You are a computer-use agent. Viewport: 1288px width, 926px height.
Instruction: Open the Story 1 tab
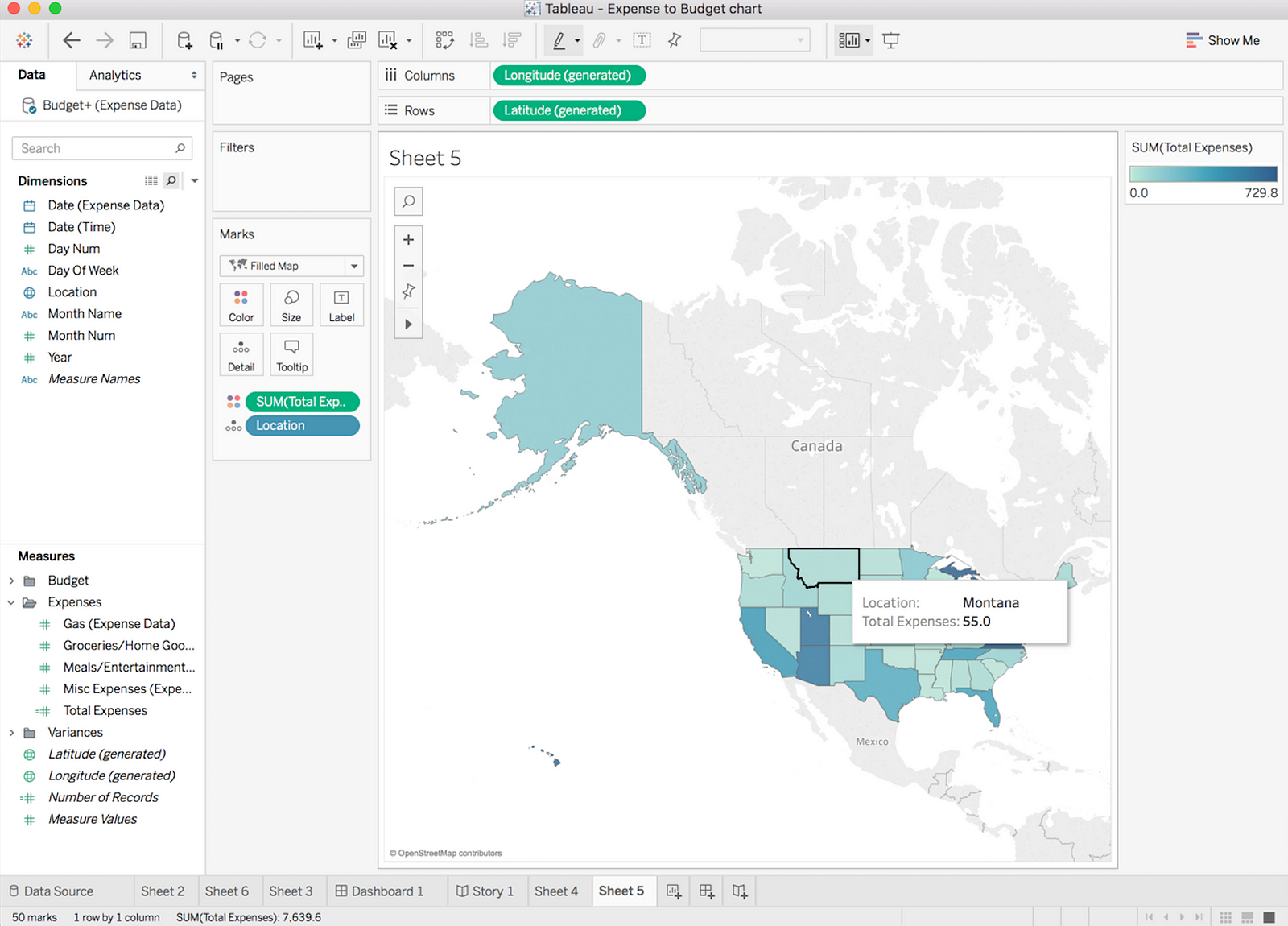(x=485, y=891)
